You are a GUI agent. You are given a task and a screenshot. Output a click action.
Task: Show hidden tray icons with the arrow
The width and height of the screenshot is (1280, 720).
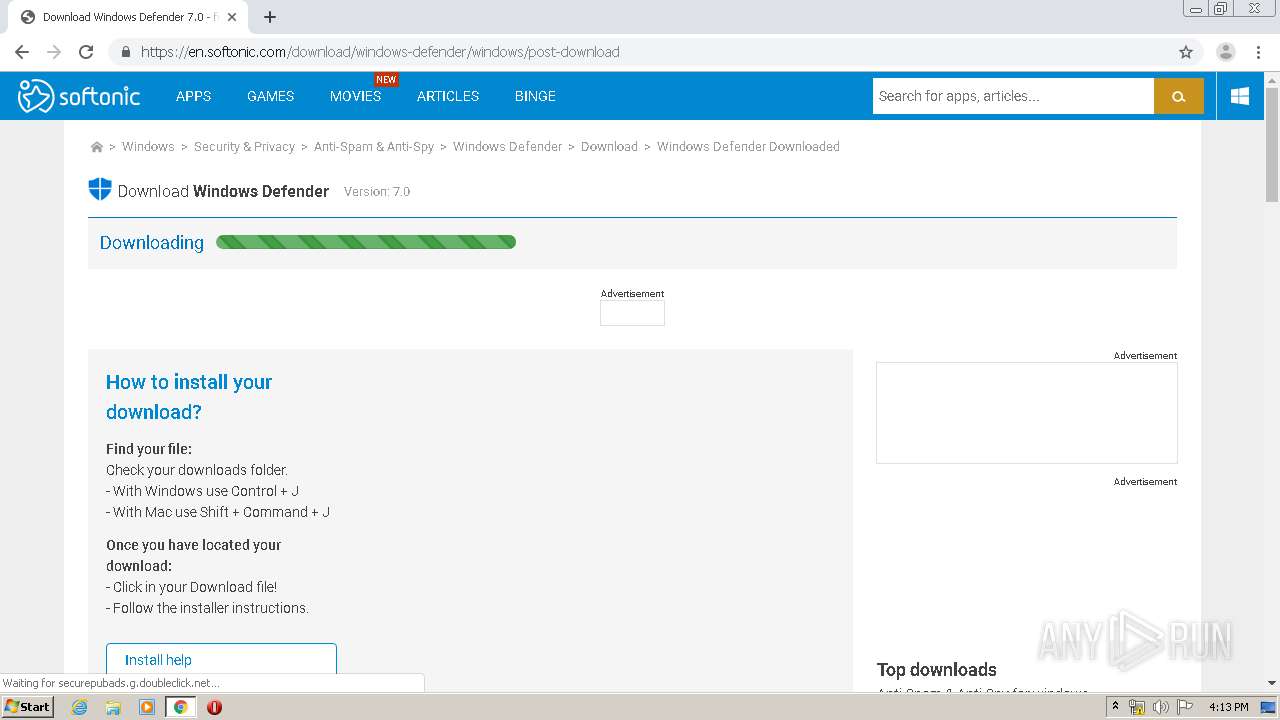(1115, 707)
